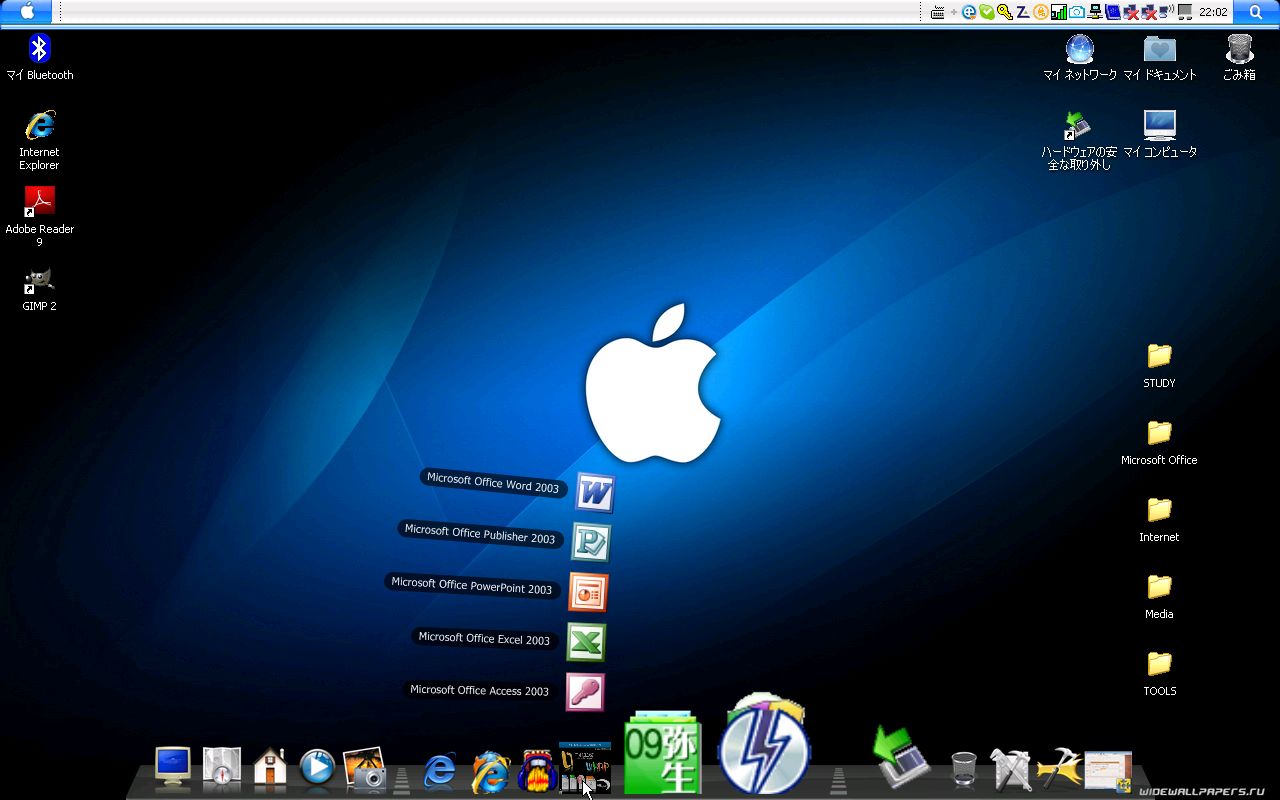Open the photo and camera dock icon
1280x800 pixels.
[x=365, y=769]
